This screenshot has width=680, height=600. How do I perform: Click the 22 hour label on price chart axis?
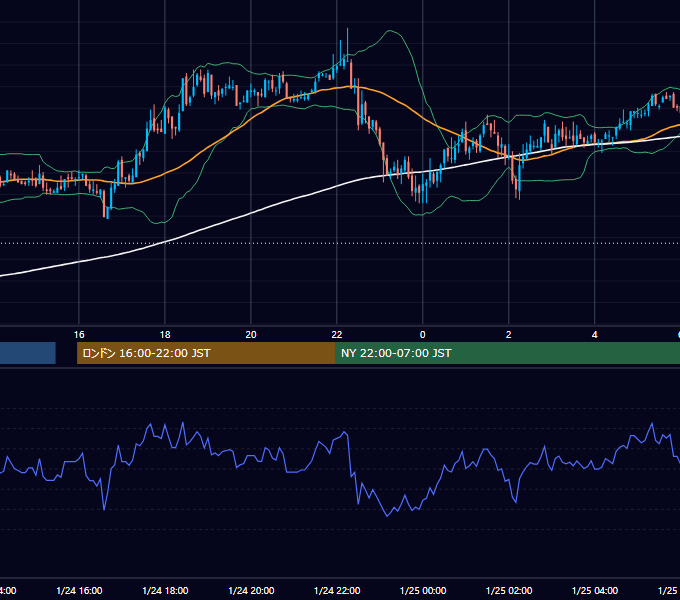[x=337, y=335]
